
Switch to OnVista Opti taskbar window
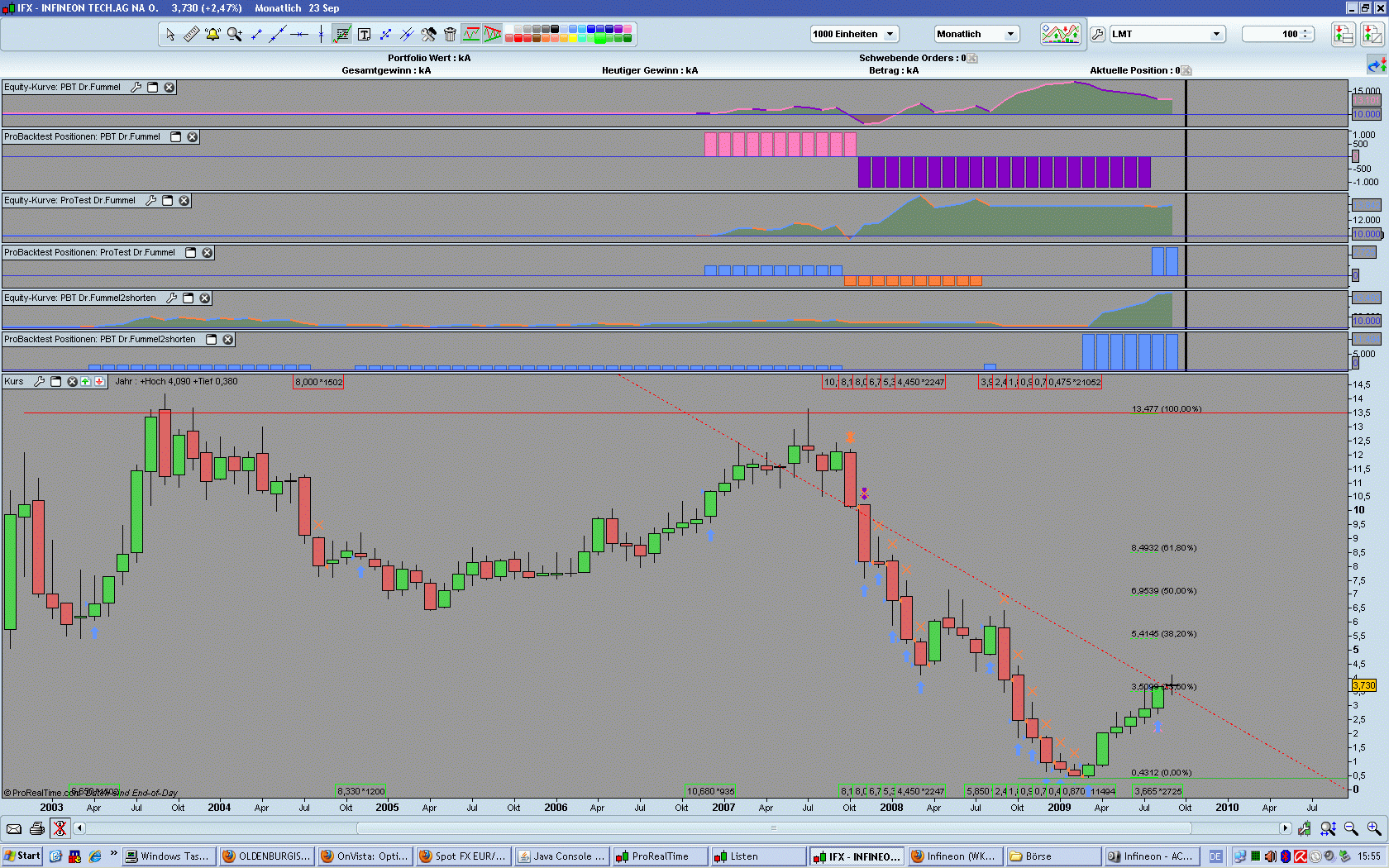coord(365,856)
